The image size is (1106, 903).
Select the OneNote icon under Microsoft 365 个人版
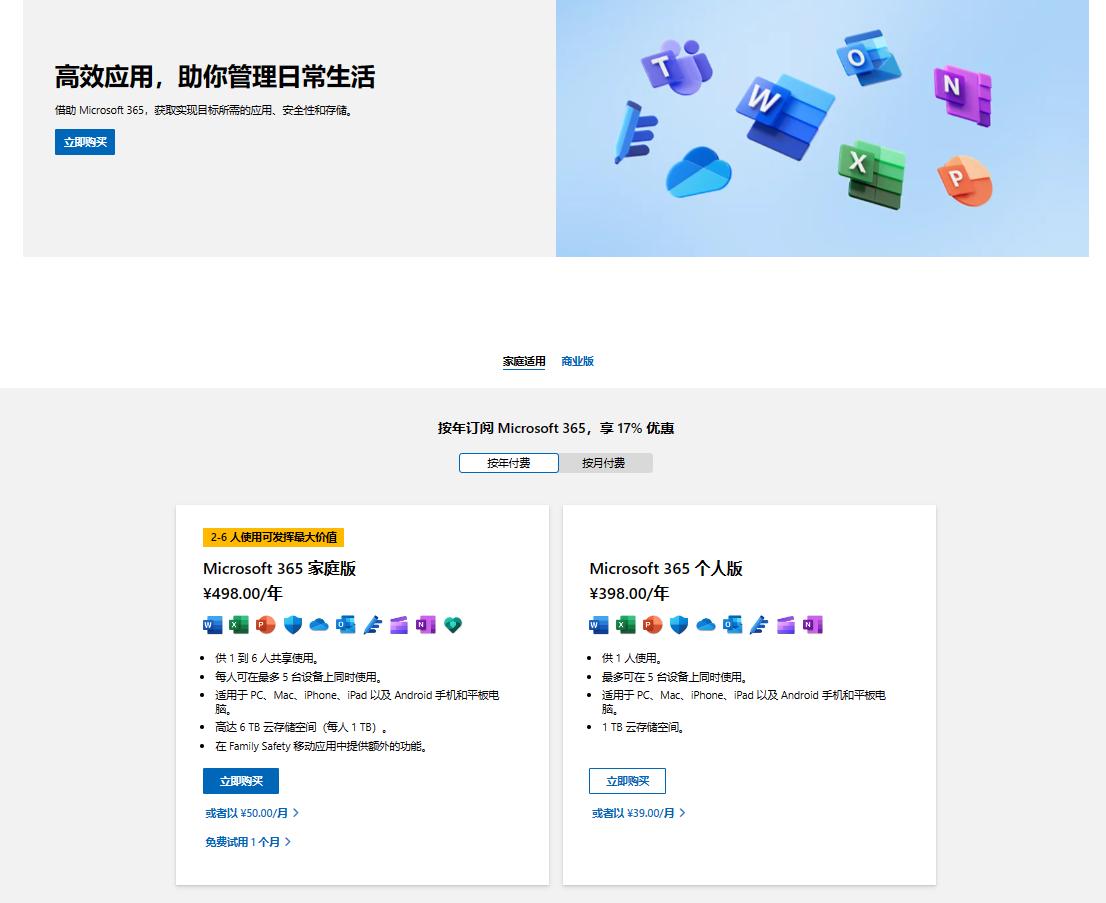coord(811,624)
